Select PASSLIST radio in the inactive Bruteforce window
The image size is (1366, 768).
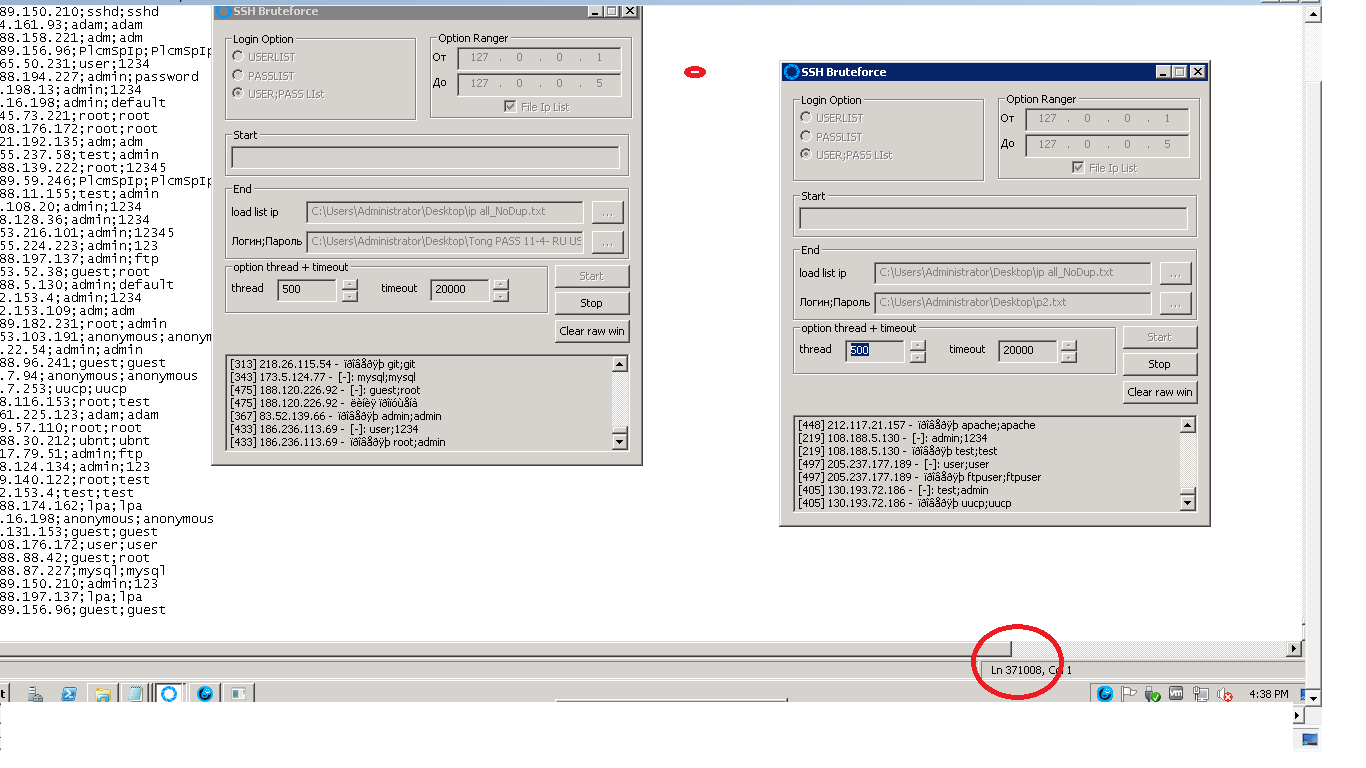click(238, 75)
